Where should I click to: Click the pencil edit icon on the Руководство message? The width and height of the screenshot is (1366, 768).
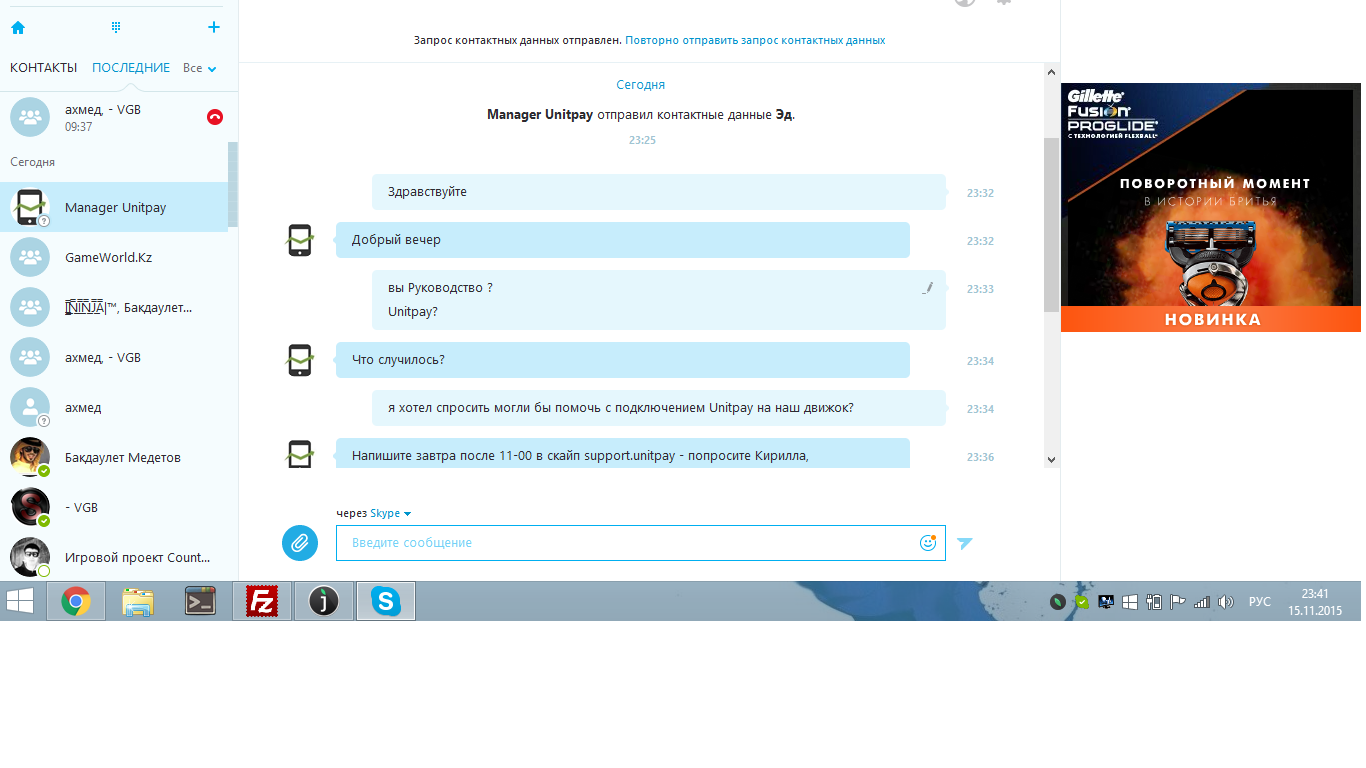pyautogui.click(x=928, y=288)
